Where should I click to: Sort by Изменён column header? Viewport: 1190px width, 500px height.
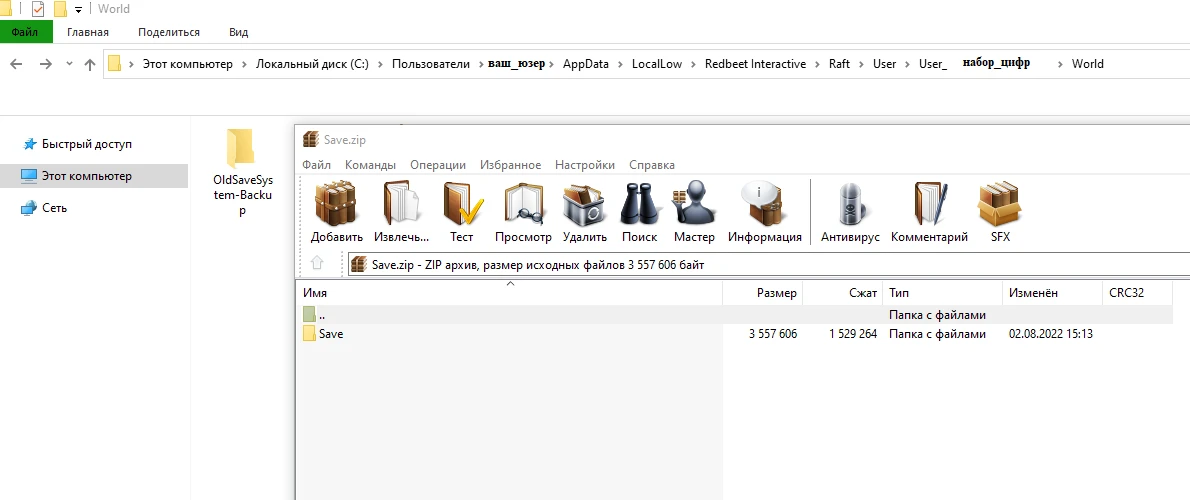(x=1052, y=293)
